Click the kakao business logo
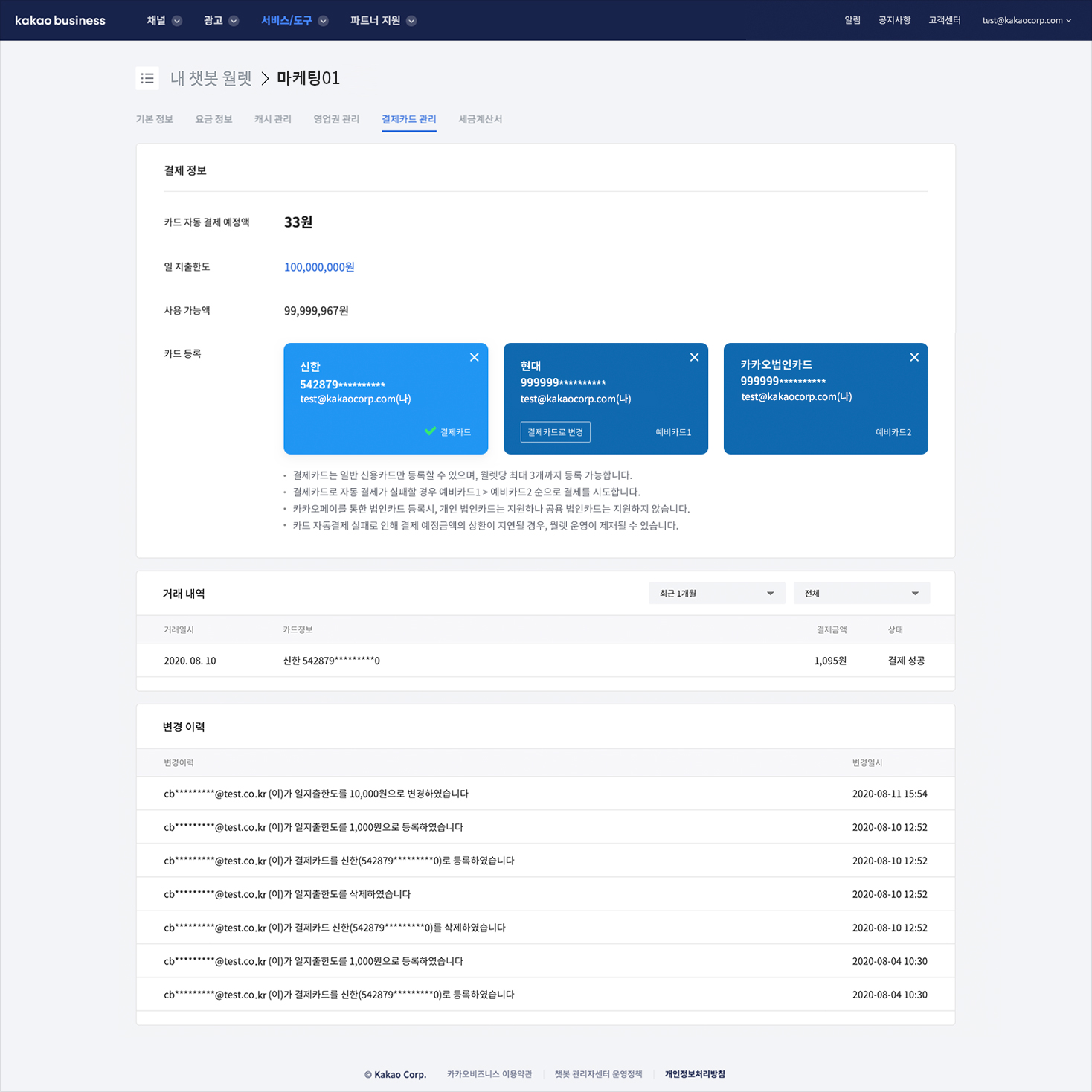The image size is (1092, 1092). click(x=60, y=20)
